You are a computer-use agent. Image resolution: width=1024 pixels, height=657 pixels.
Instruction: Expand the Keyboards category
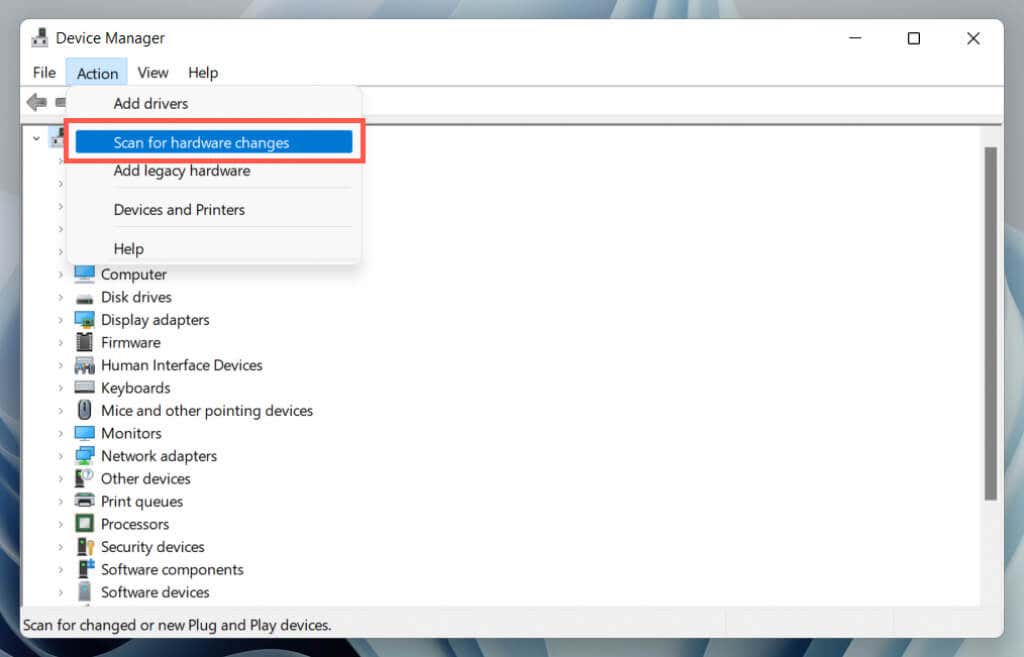[61, 388]
